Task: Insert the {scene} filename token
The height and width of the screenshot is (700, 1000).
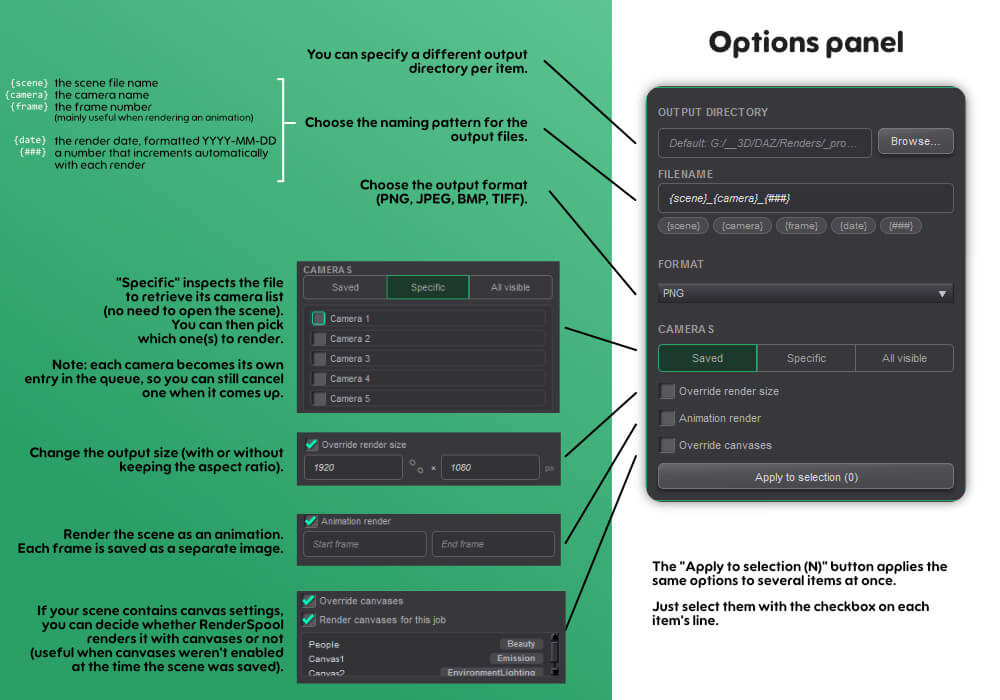Action: [x=683, y=226]
